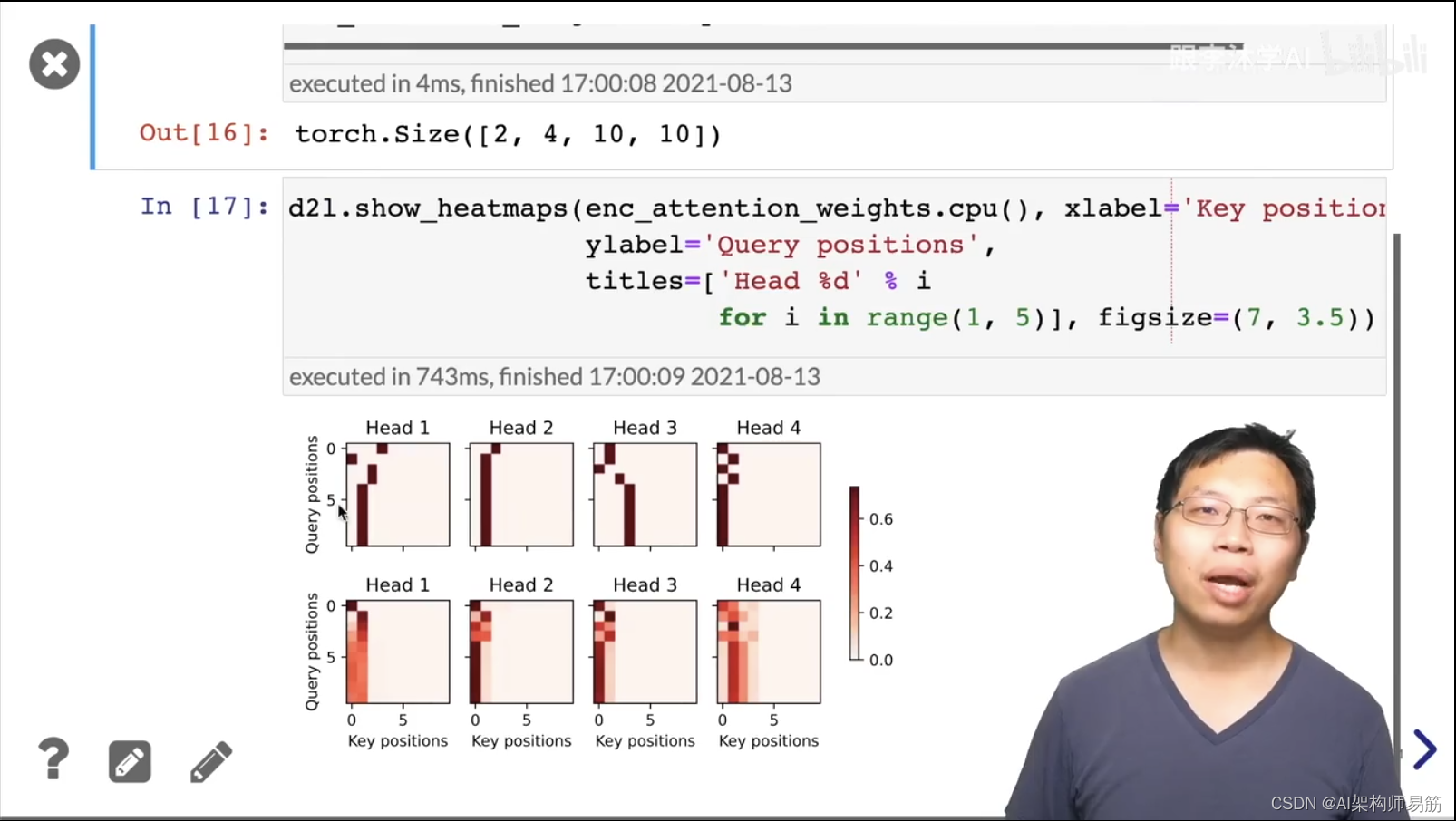Click the top row Head 4 heatmap

tap(769, 495)
